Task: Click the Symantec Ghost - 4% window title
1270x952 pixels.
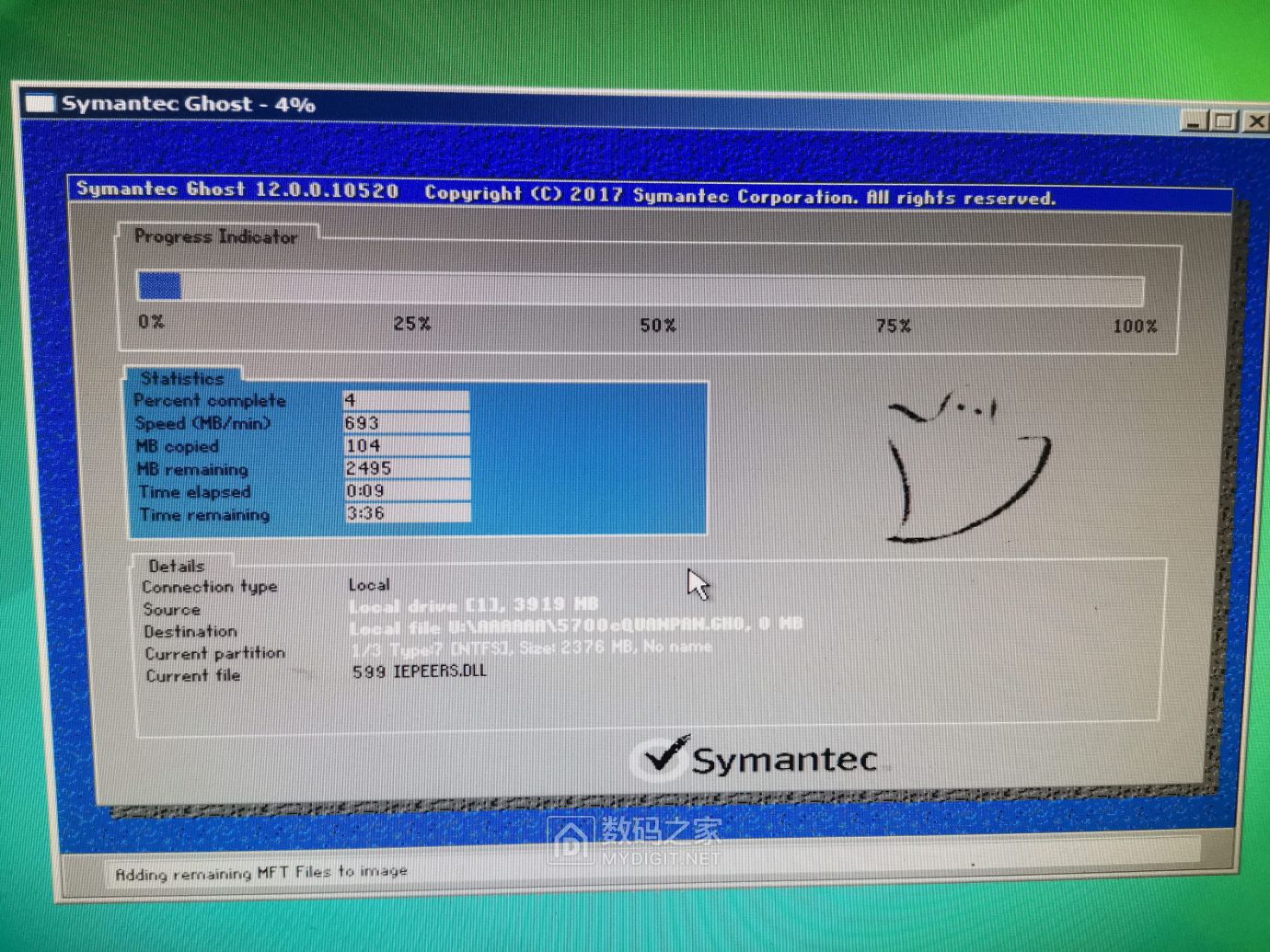Action: [189, 104]
